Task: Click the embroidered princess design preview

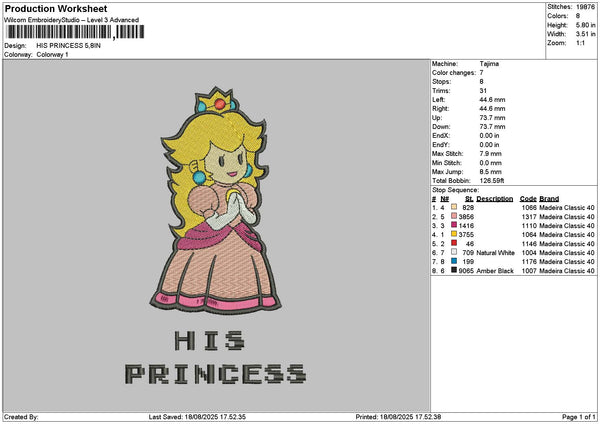Action: click(215, 201)
